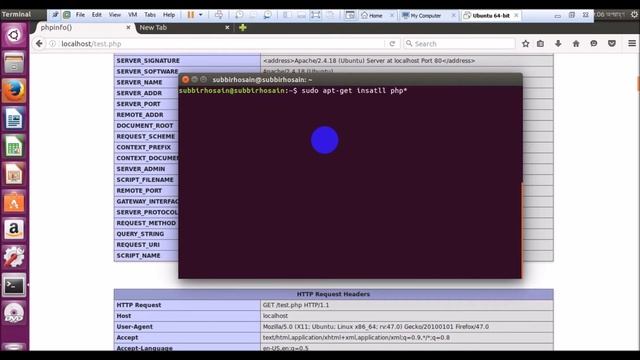Image resolution: width=640 pixels, height=360 pixels.
Task: Reload the localhost page in Firefox
Action: [x=392, y=44]
